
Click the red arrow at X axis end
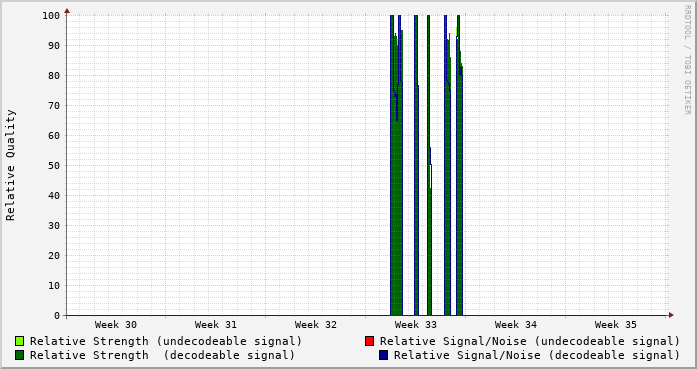[x=671, y=315]
